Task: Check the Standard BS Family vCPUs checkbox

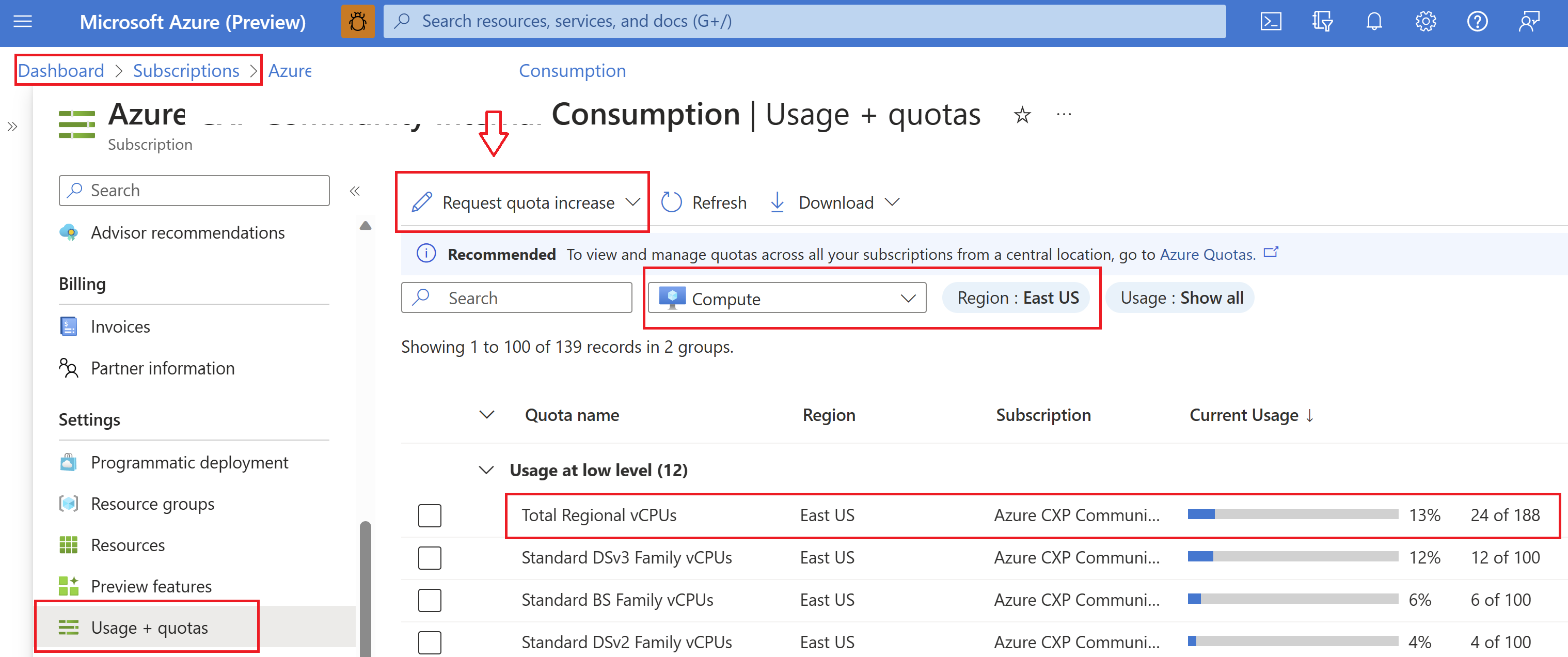Action: pyautogui.click(x=430, y=600)
